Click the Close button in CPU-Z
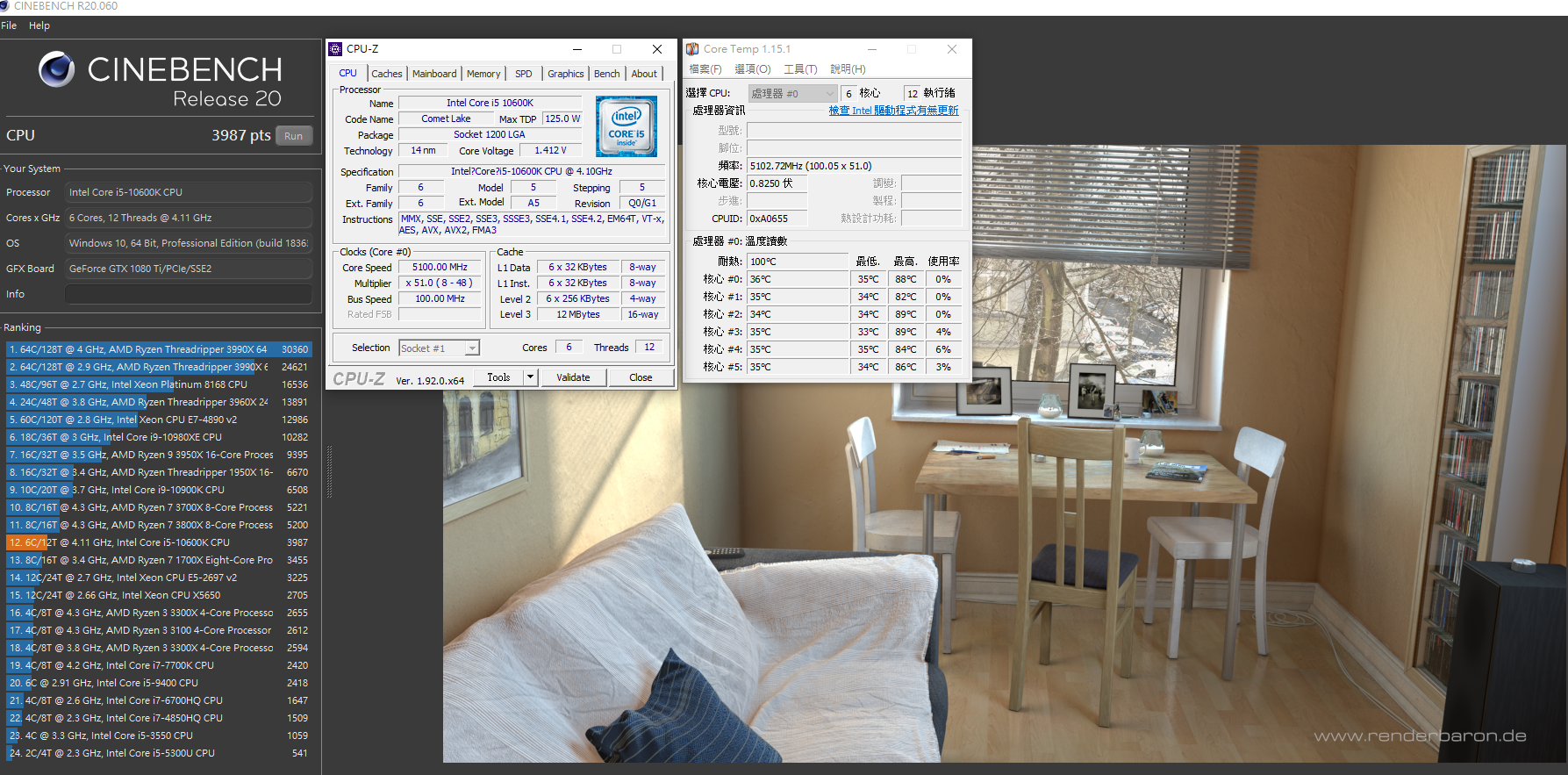The height and width of the screenshot is (775, 1568). (x=641, y=377)
